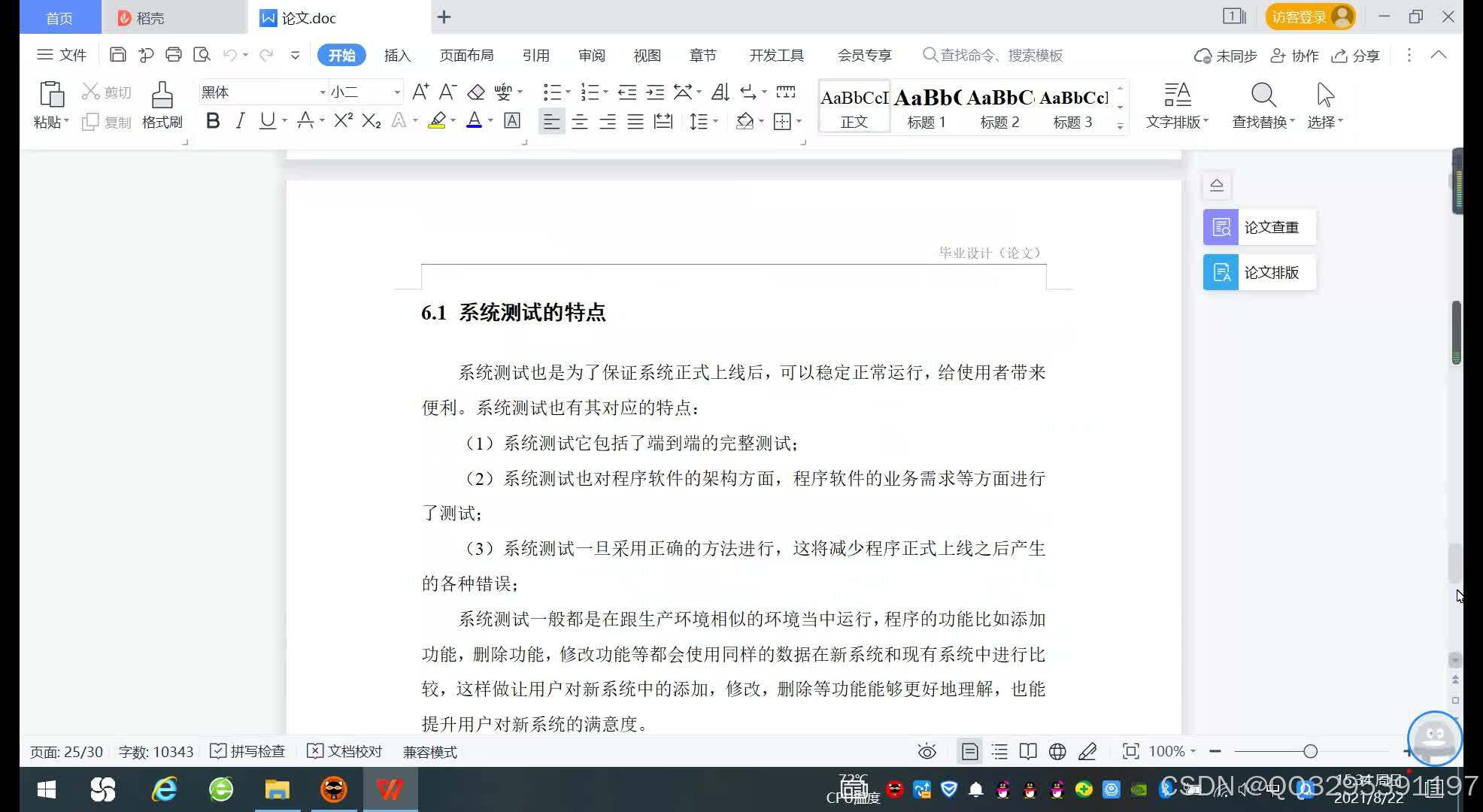The image size is (1483, 812).
Task: Switch to the 引用 References tab
Action: (535, 55)
